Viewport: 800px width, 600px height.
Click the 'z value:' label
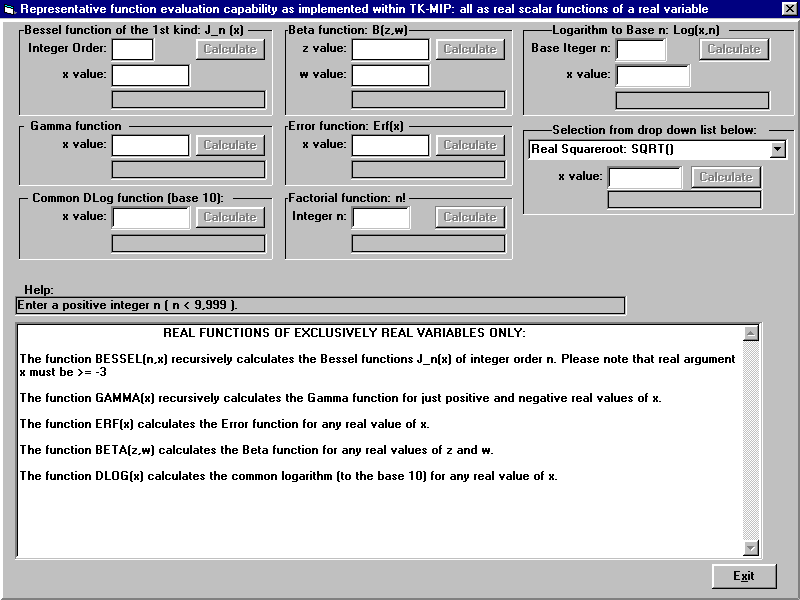tap(324, 48)
